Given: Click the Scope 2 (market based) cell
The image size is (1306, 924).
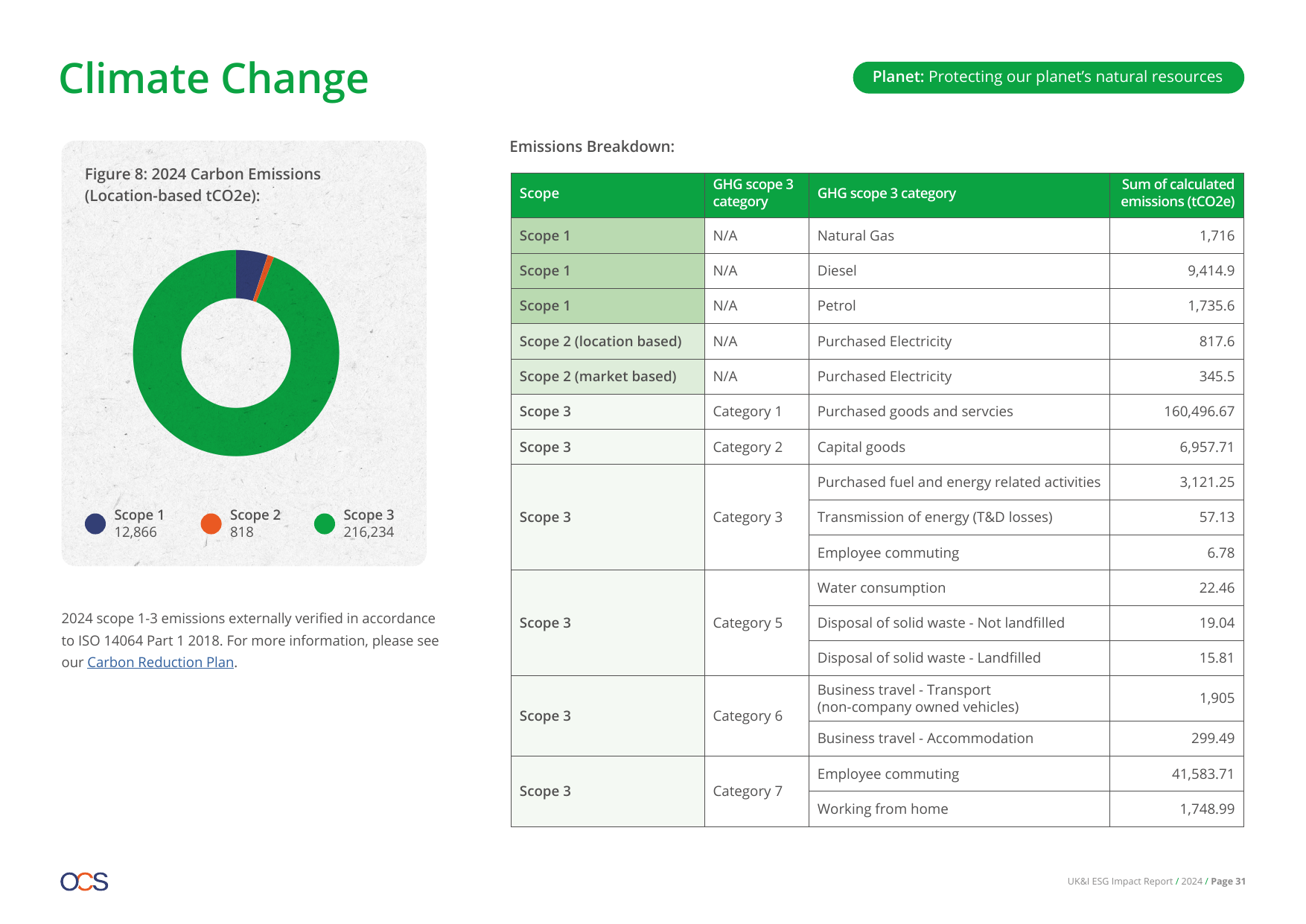Looking at the screenshot, I should pos(608,377).
